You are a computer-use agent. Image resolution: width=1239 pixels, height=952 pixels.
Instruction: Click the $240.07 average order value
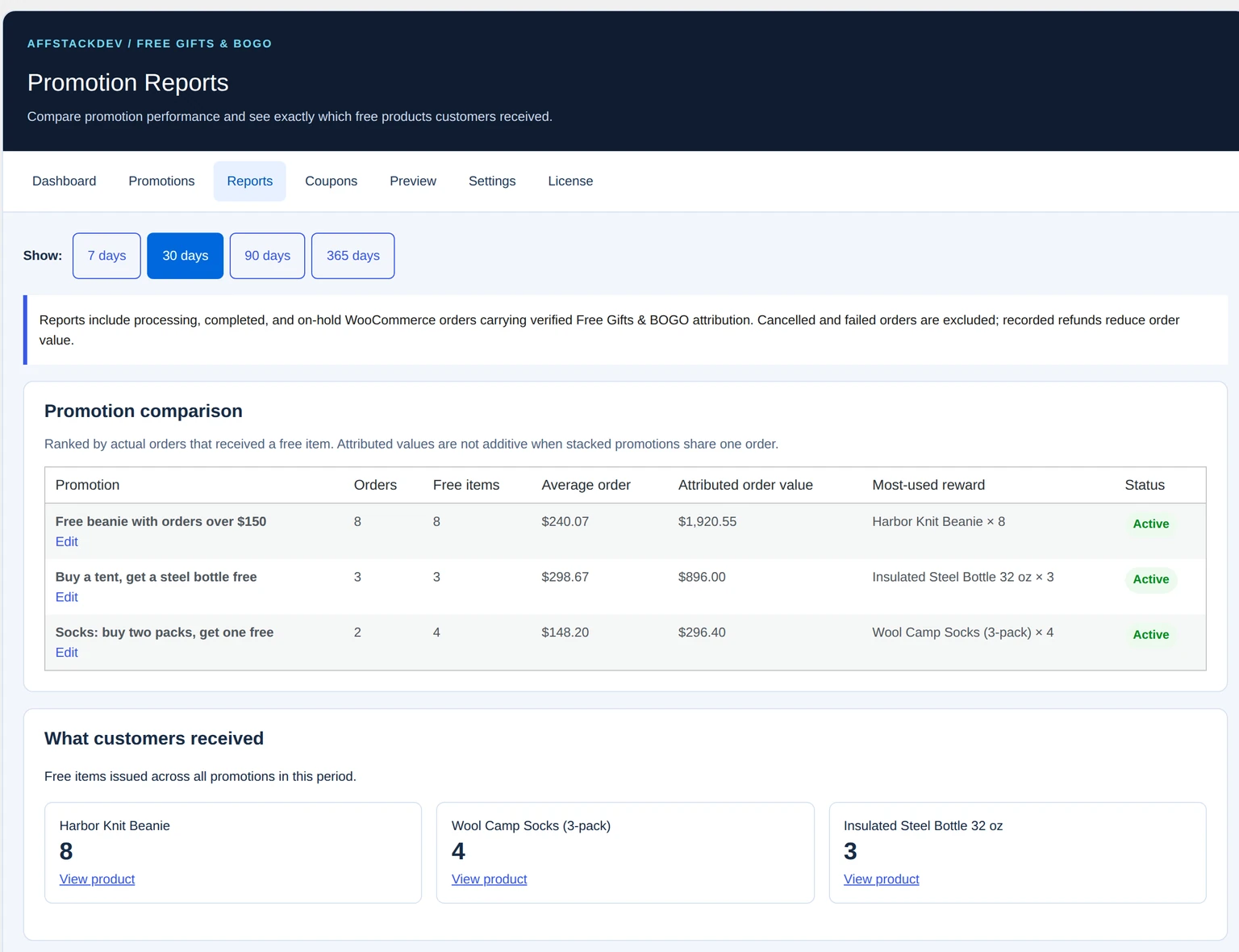[565, 521]
